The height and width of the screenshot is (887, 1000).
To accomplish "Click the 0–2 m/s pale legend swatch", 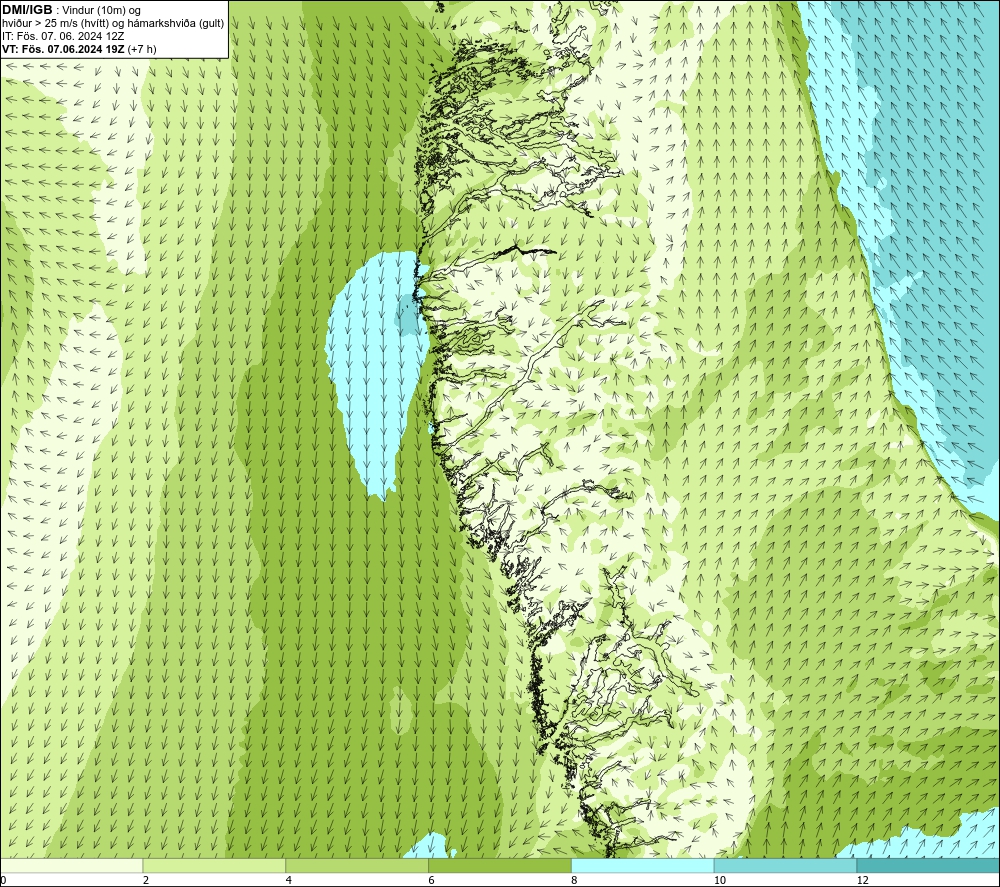I will point(71,865).
